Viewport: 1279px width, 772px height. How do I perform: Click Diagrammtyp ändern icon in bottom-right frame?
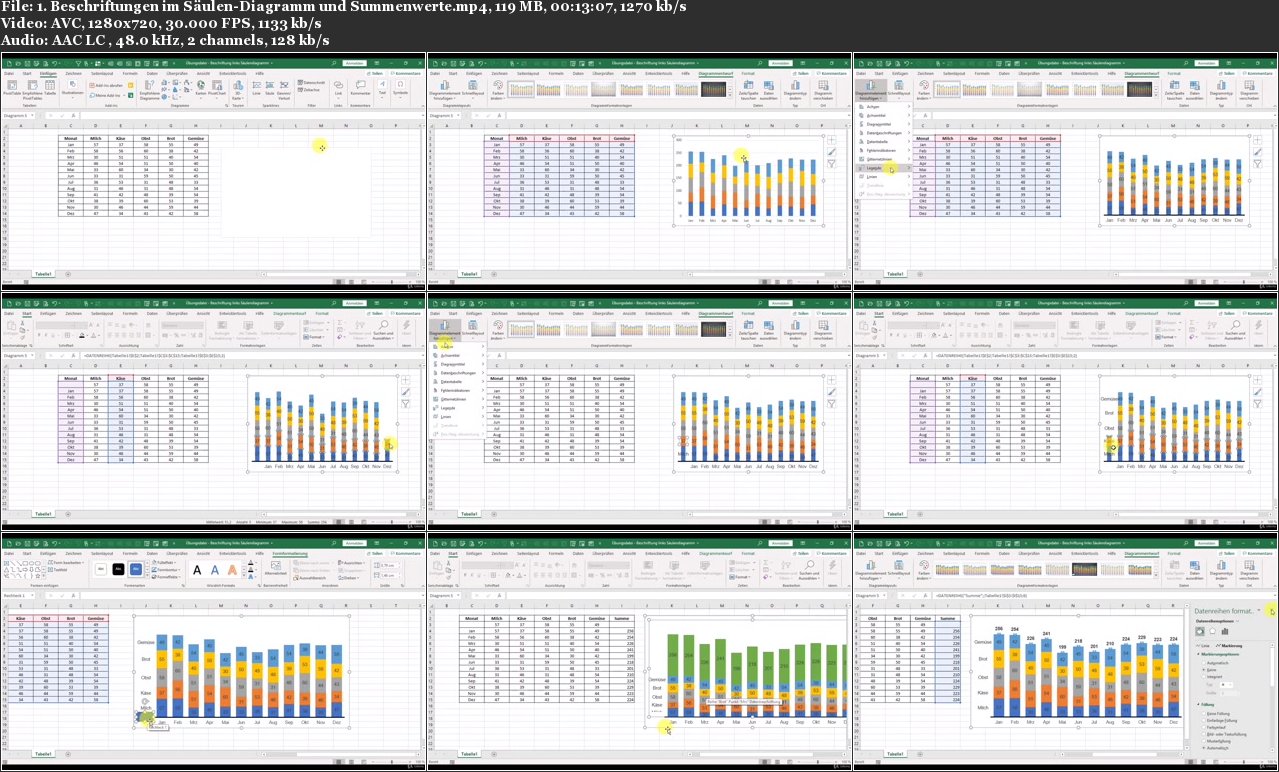click(x=1221, y=567)
